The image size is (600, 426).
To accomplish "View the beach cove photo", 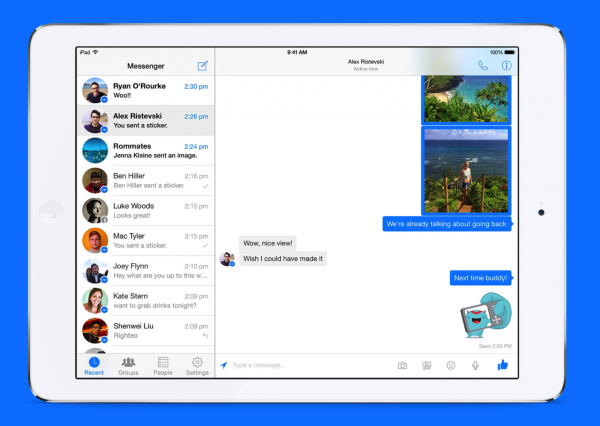I will coord(466,99).
